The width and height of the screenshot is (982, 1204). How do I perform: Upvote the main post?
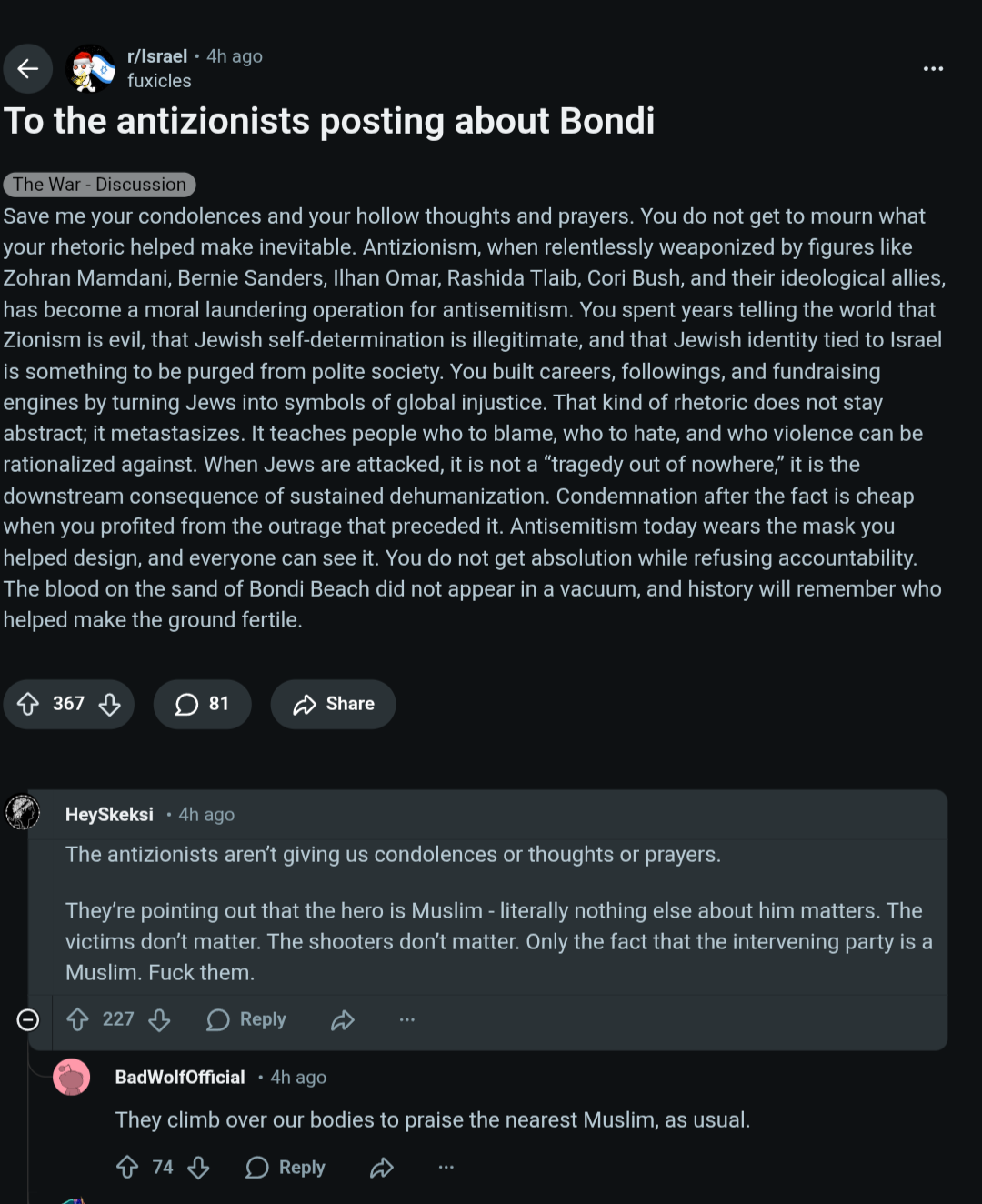coord(28,704)
